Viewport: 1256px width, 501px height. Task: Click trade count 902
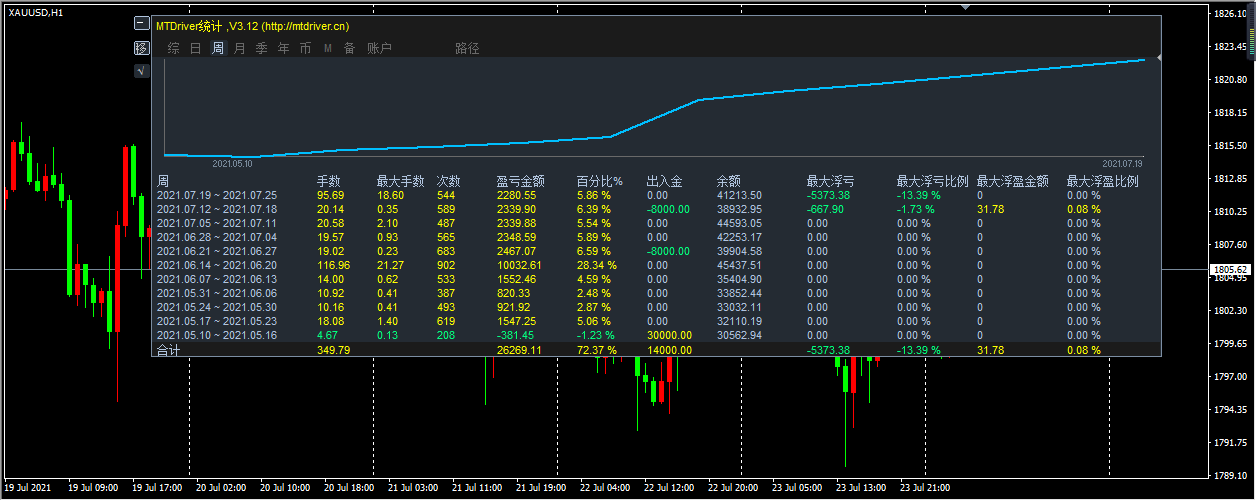(x=448, y=265)
